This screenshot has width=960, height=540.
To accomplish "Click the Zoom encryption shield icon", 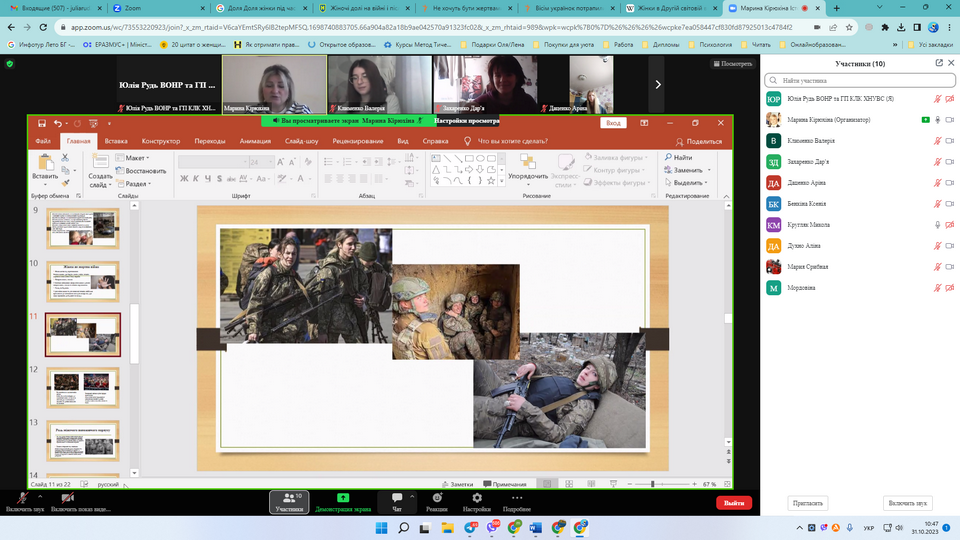I will pyautogui.click(x=10, y=64).
